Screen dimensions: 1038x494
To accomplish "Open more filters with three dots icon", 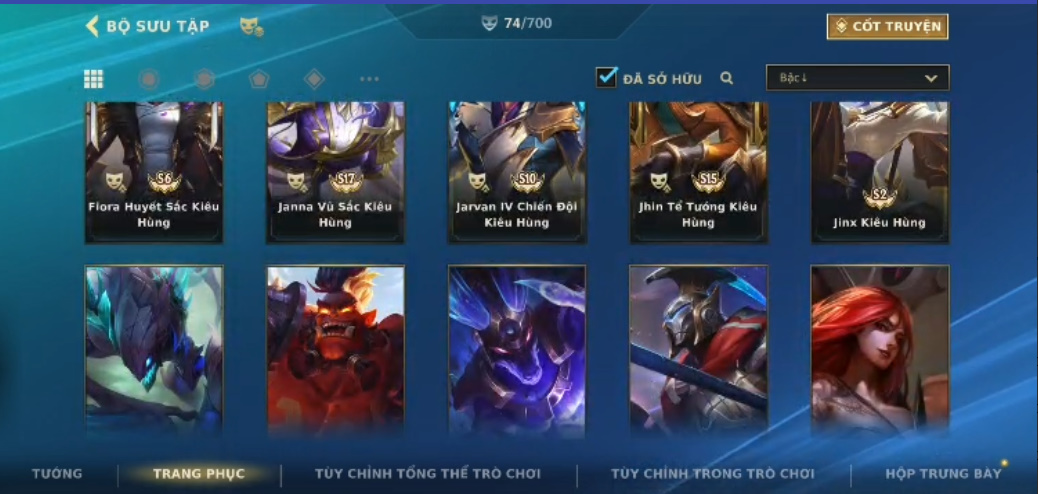I will (369, 79).
